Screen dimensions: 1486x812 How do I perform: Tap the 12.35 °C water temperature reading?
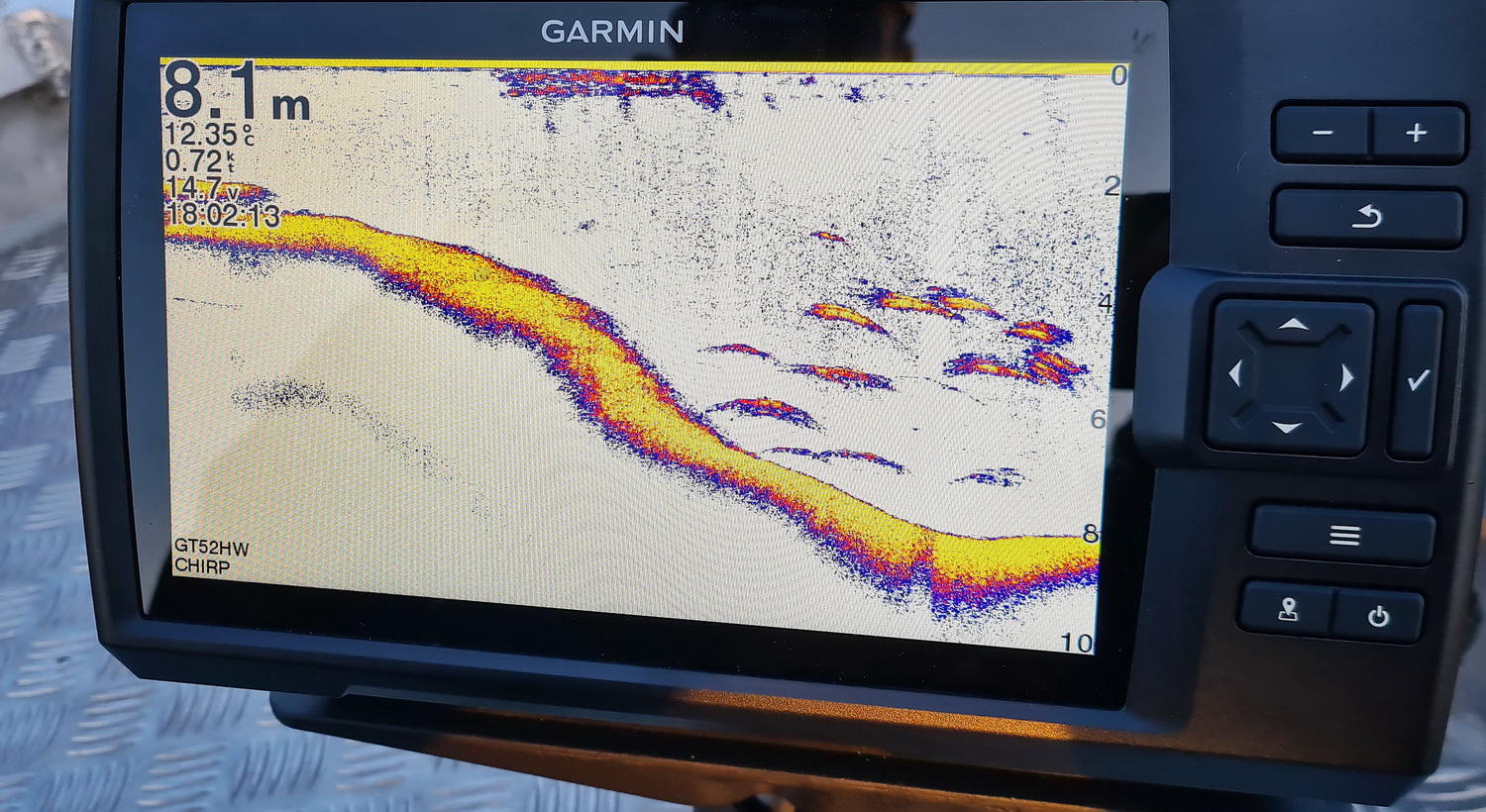[x=208, y=135]
